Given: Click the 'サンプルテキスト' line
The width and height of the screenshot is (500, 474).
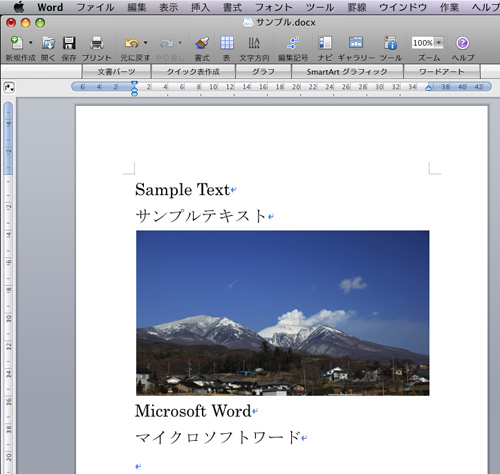Looking at the screenshot, I should [201, 216].
